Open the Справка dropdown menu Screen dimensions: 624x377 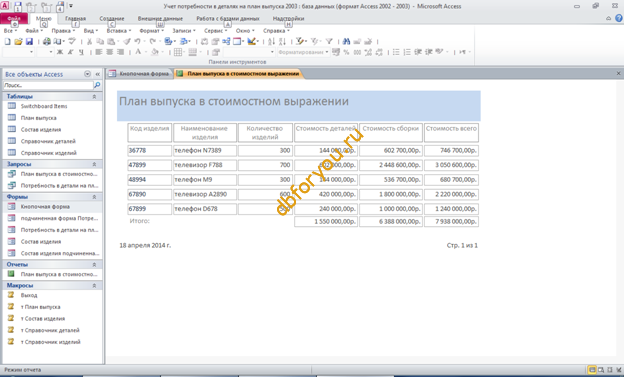[x=276, y=31]
